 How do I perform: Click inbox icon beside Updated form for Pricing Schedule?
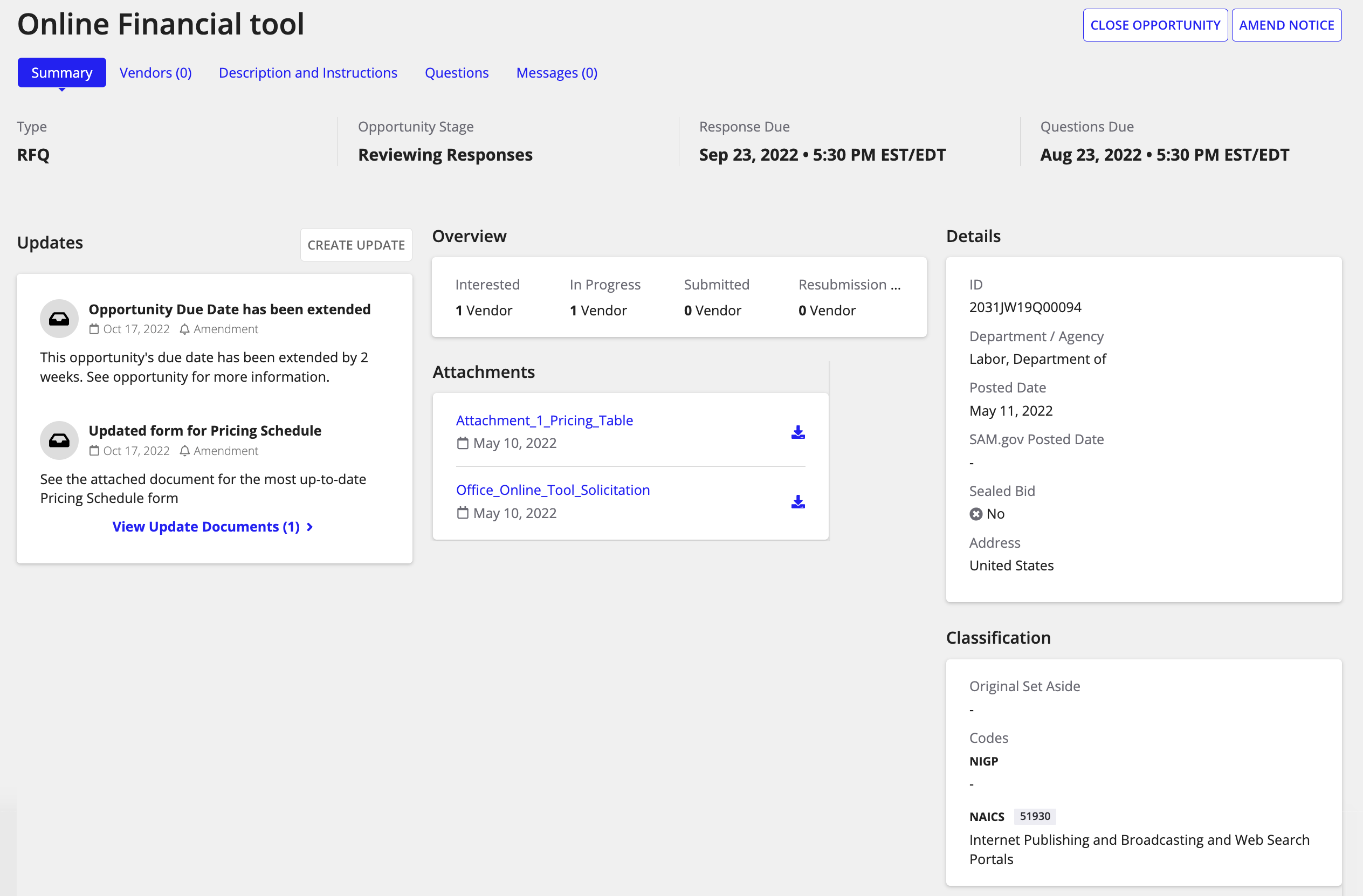tap(59, 440)
